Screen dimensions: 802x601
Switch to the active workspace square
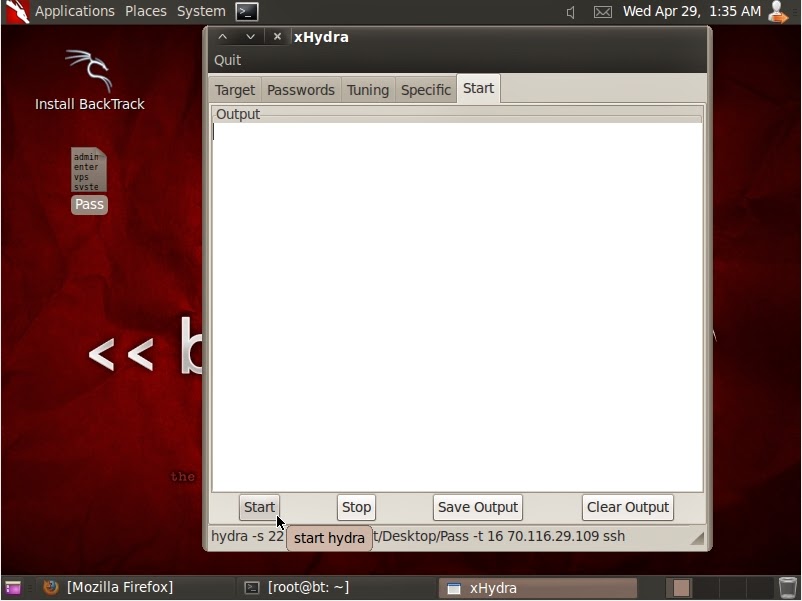click(x=681, y=588)
